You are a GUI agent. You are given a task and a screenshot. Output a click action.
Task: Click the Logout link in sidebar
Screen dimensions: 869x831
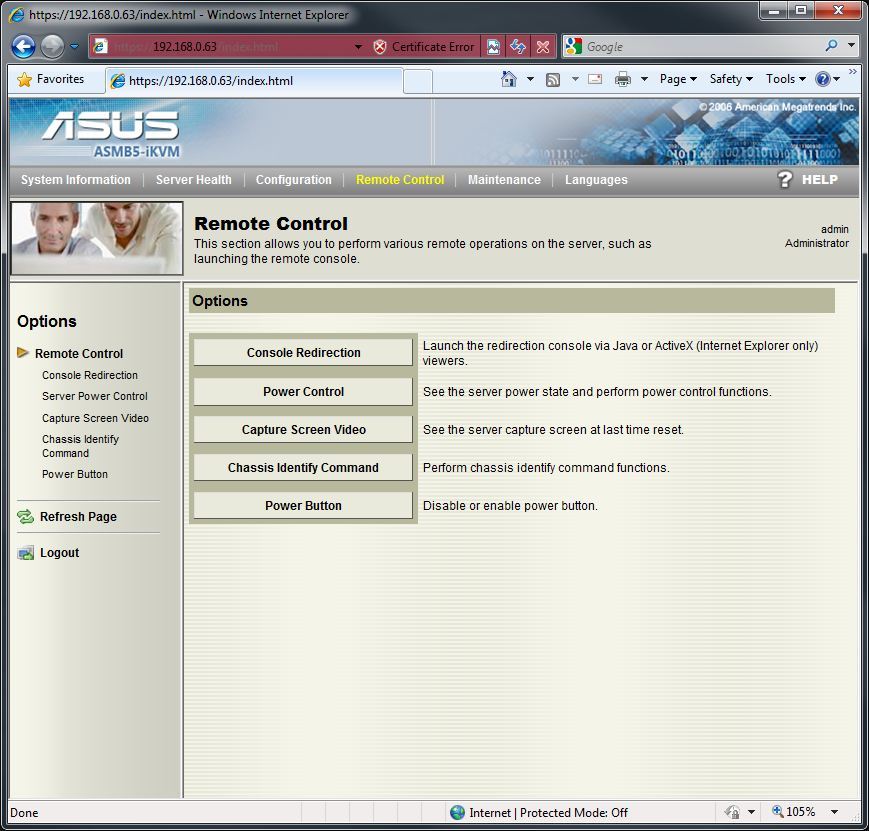click(x=59, y=553)
